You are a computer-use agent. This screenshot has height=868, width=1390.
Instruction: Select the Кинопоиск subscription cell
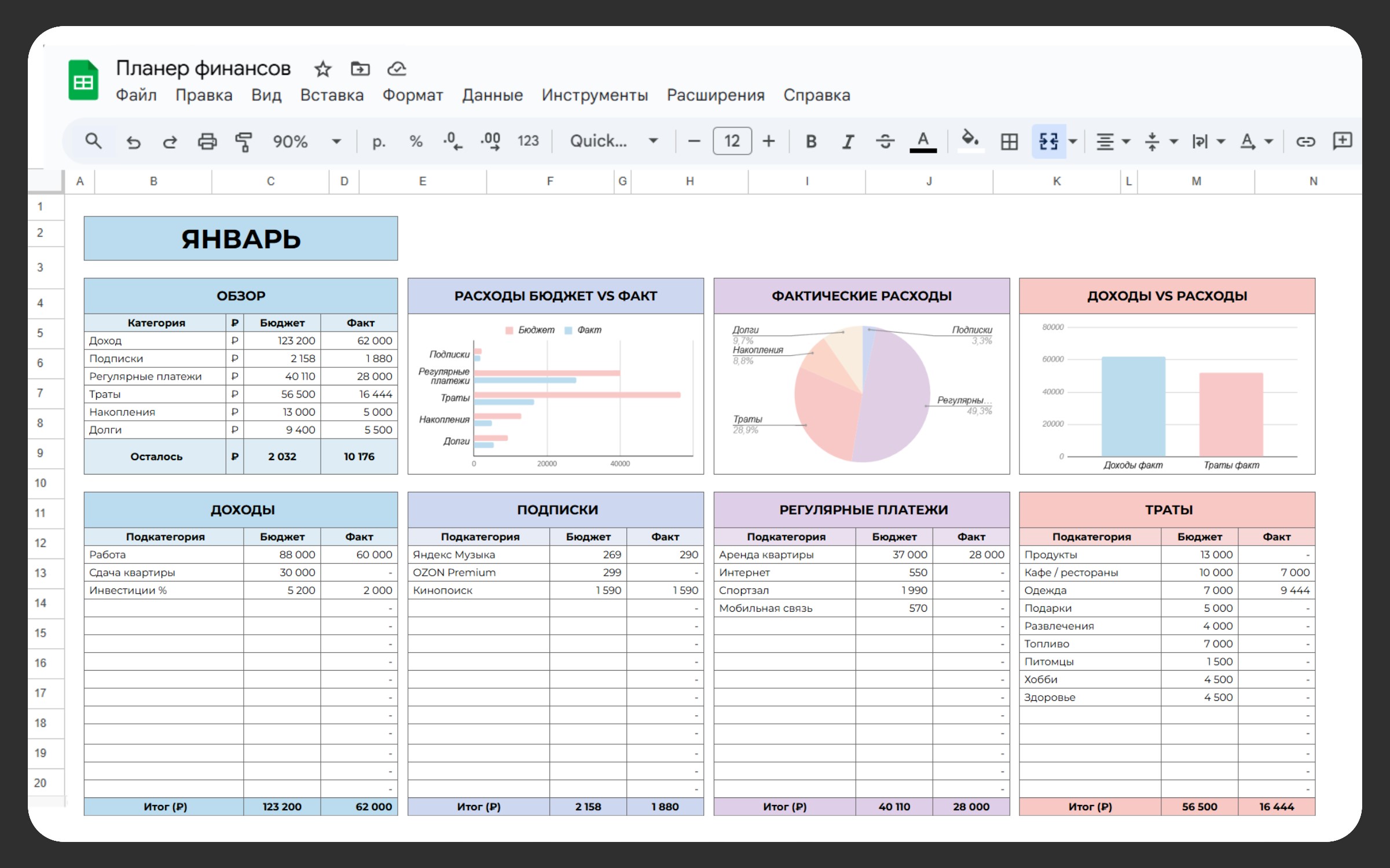click(479, 590)
